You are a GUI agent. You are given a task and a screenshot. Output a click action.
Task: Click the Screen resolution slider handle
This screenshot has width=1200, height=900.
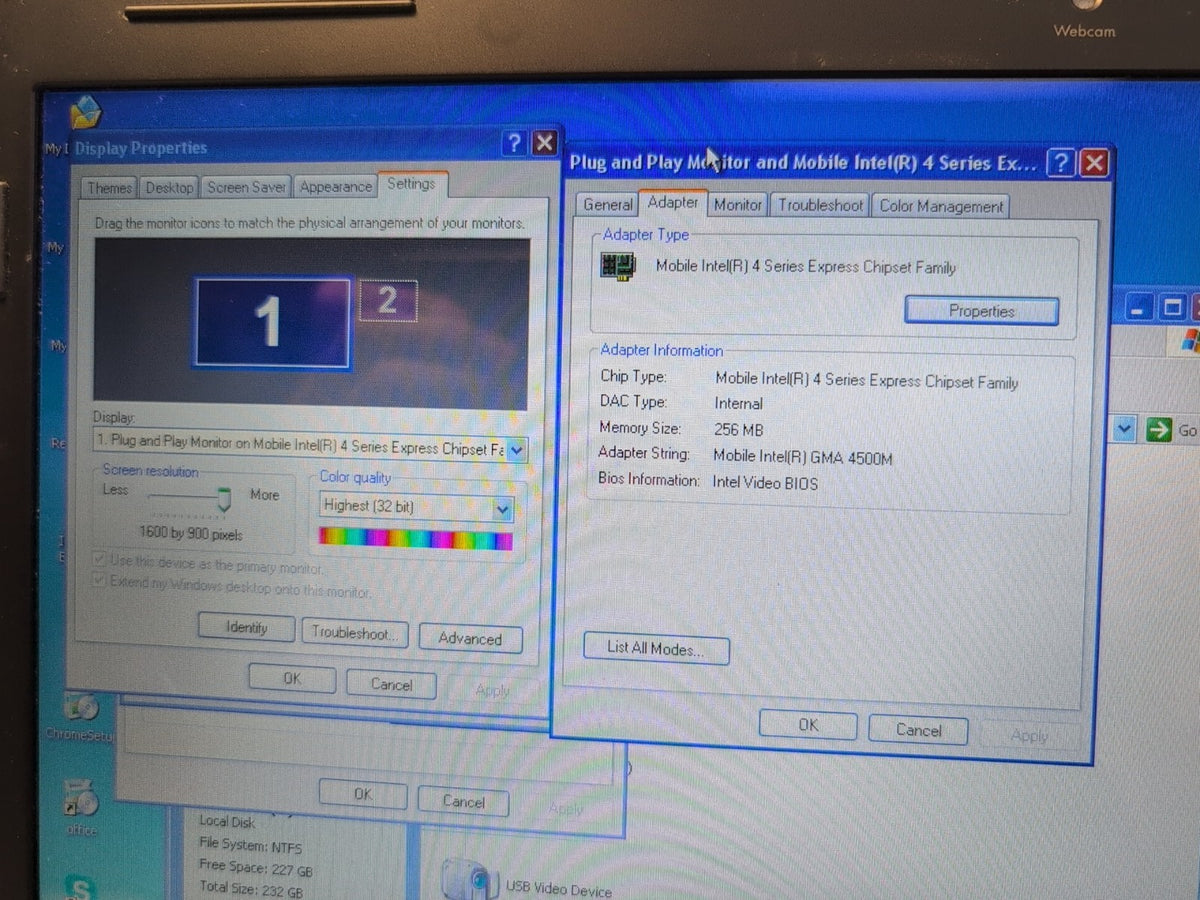point(224,498)
